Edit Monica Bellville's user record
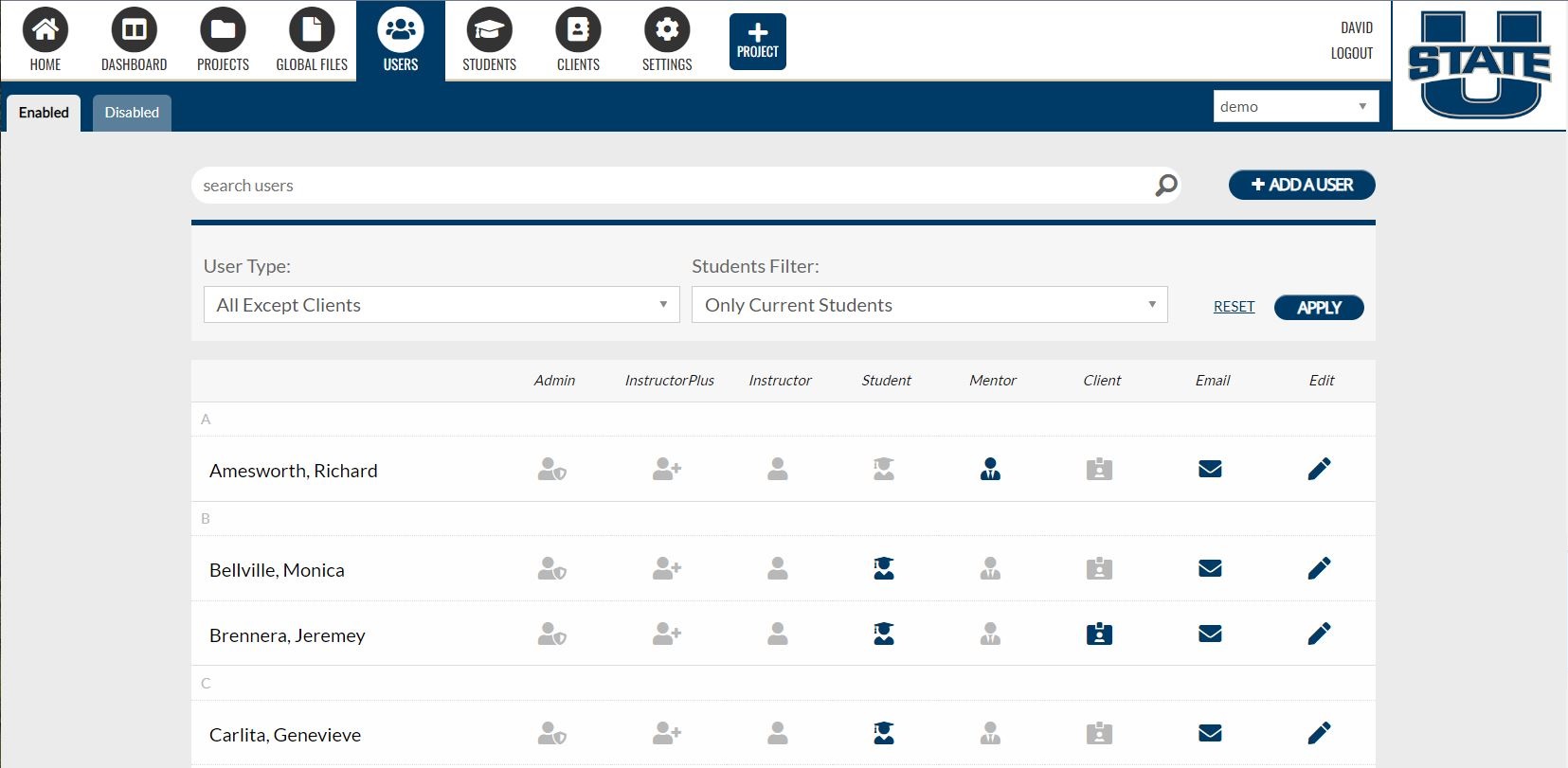This screenshot has height=768, width=1568. [1319, 568]
